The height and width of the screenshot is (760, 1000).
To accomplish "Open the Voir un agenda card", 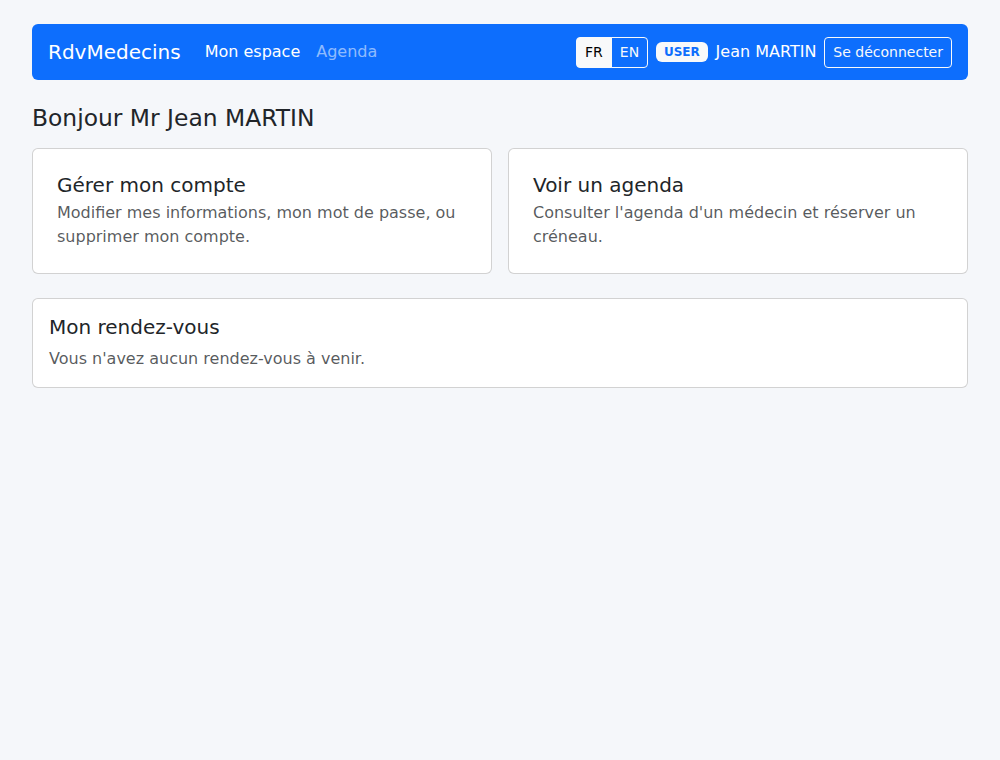I will click(x=738, y=211).
